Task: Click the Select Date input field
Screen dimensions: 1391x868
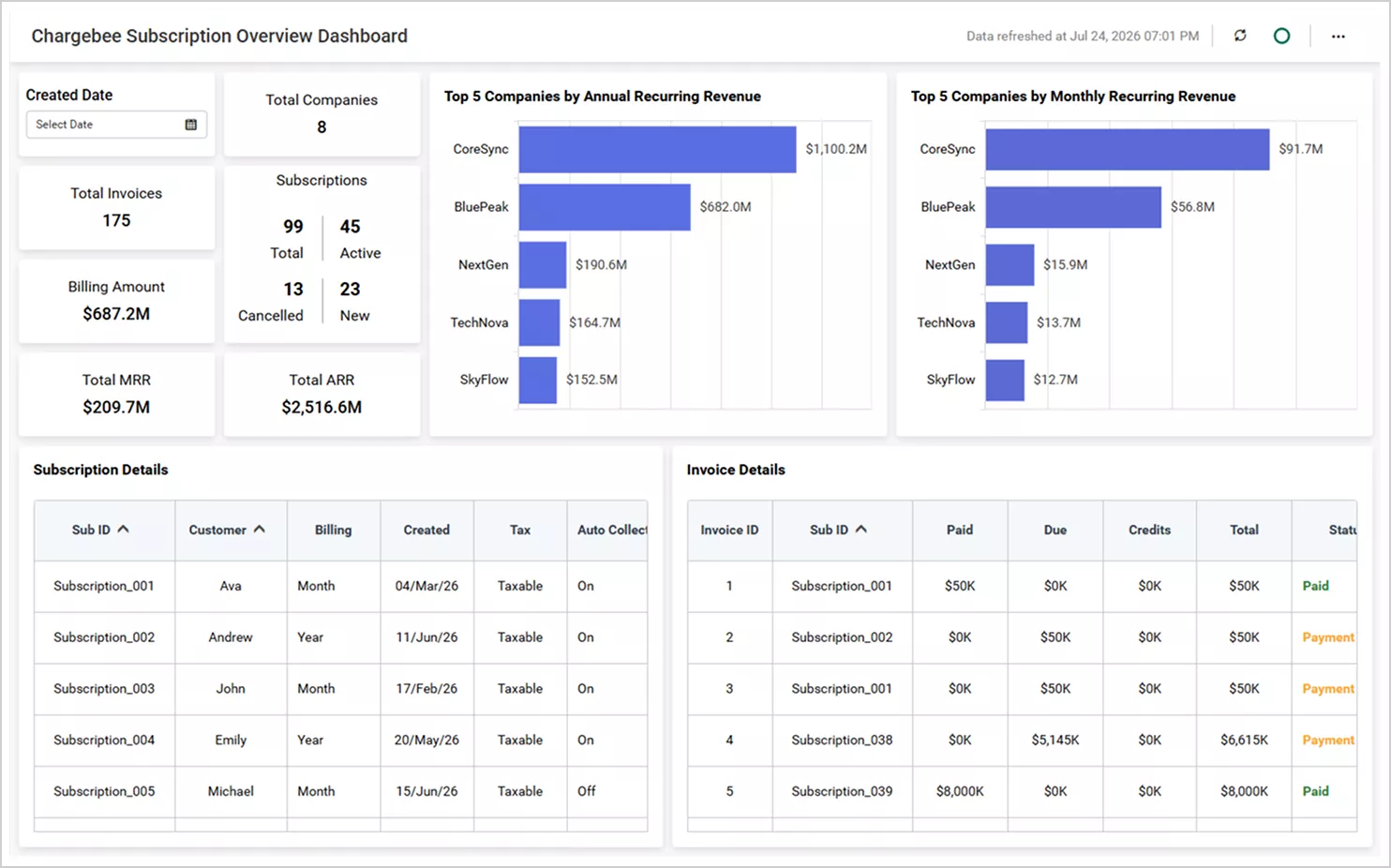Action: coord(116,125)
